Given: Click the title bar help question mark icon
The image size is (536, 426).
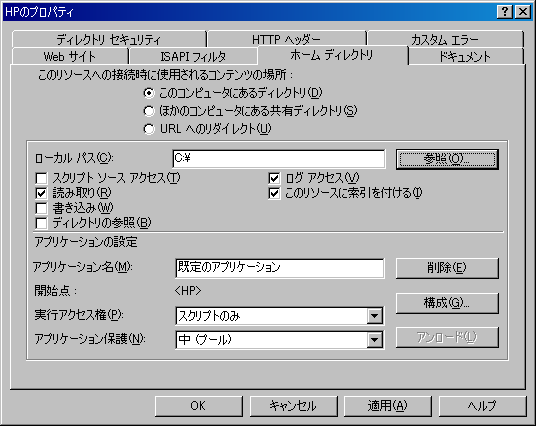Looking at the screenshot, I should (505, 12).
